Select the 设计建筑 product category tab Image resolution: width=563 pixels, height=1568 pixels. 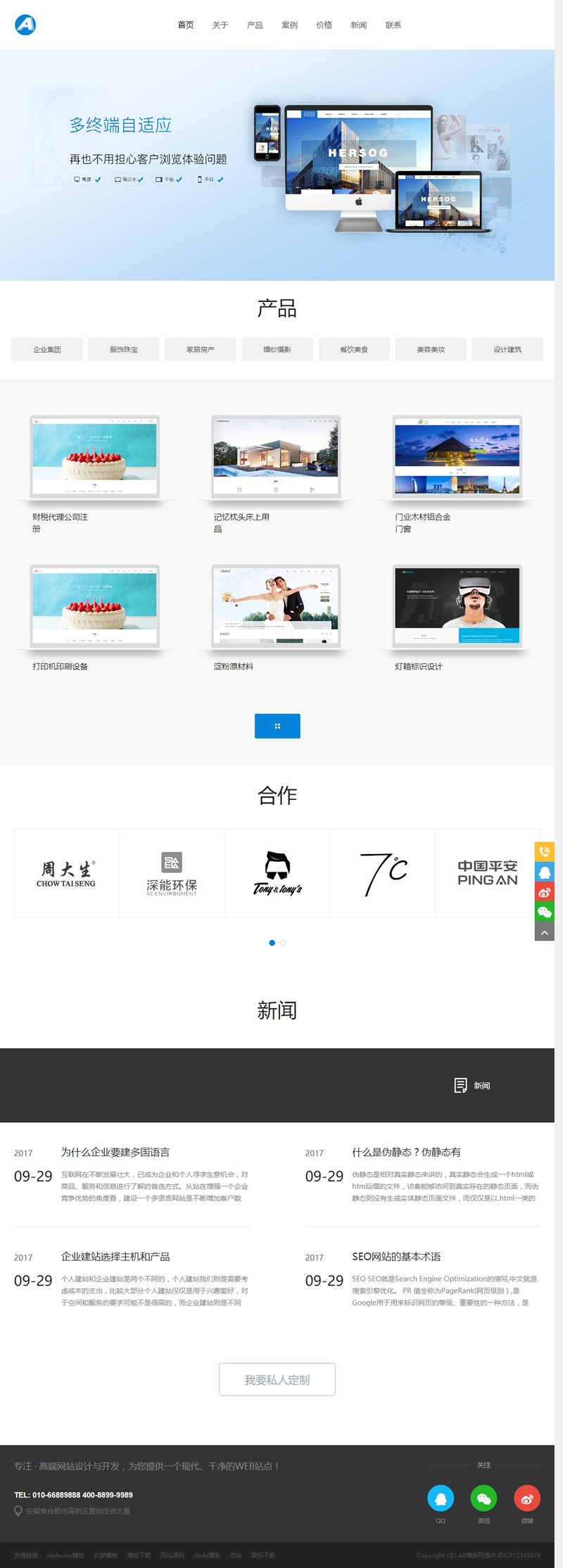pyautogui.click(x=507, y=349)
